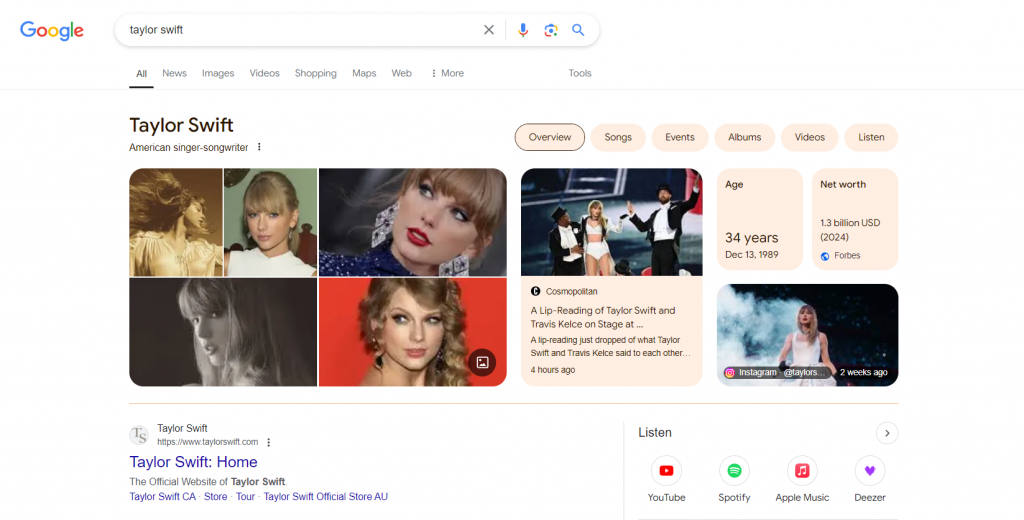The height and width of the screenshot is (520, 1024).
Task: Open options beside American singer-songwriter
Action: 259,147
